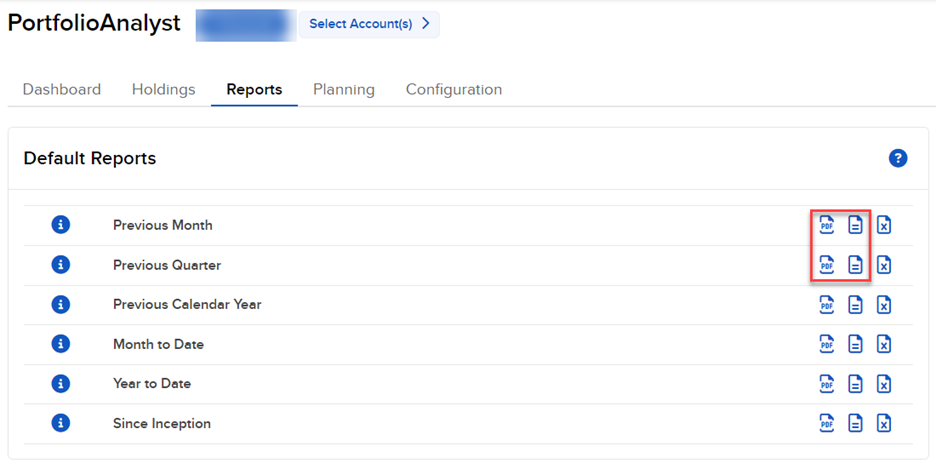The height and width of the screenshot is (463, 936).
Task: Download the Month to Date PDF report
Action: (x=826, y=344)
